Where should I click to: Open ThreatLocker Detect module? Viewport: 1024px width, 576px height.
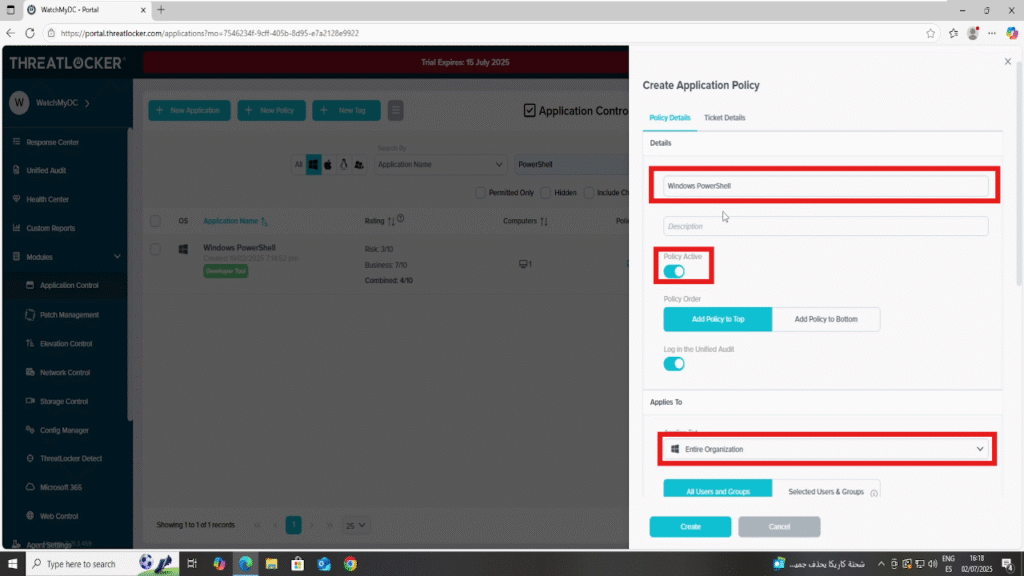pyautogui.click(x=71, y=458)
